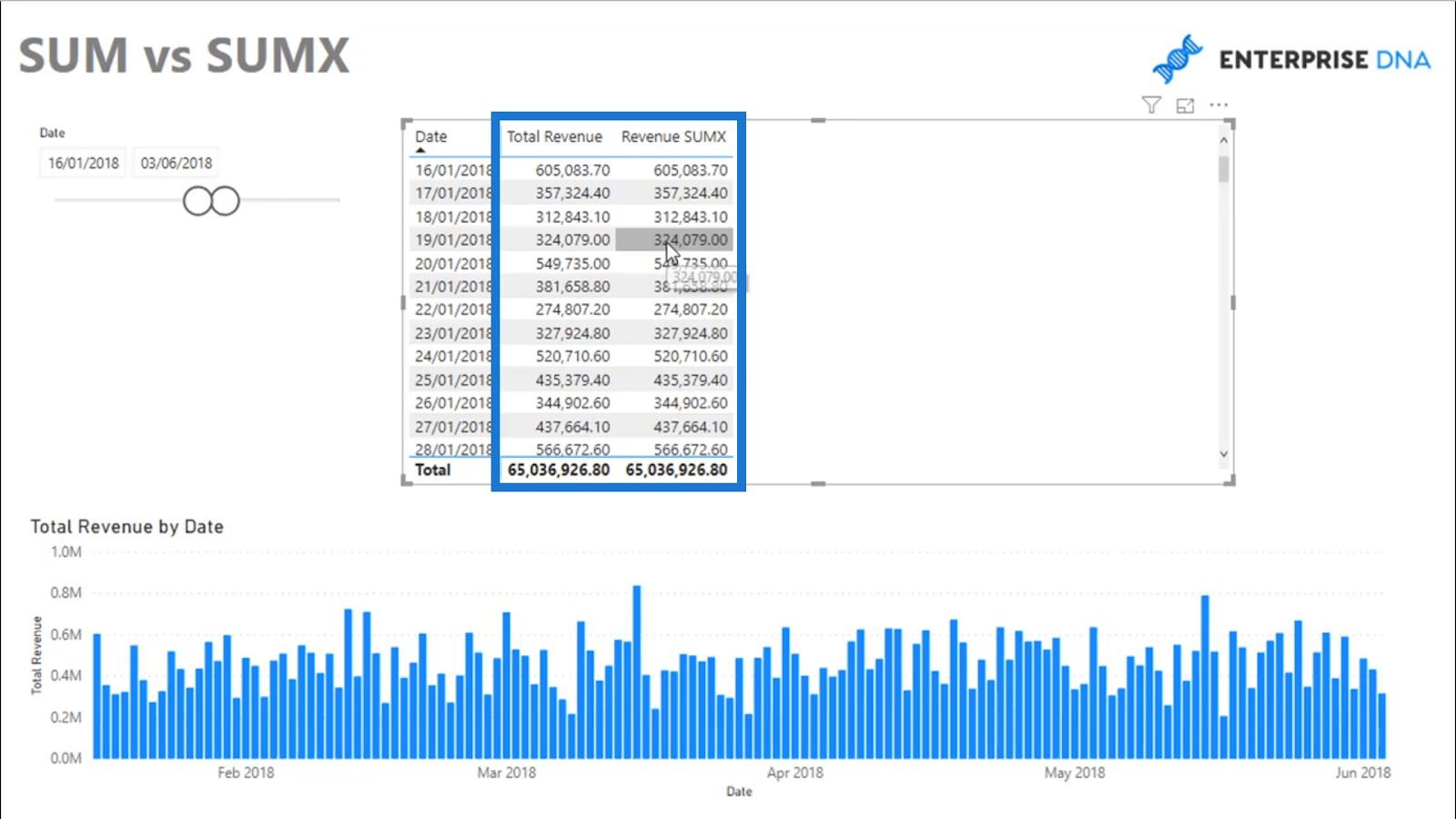The image size is (1456, 819).
Task: Click the Total Revenue by Date chart title
Action: click(x=126, y=527)
